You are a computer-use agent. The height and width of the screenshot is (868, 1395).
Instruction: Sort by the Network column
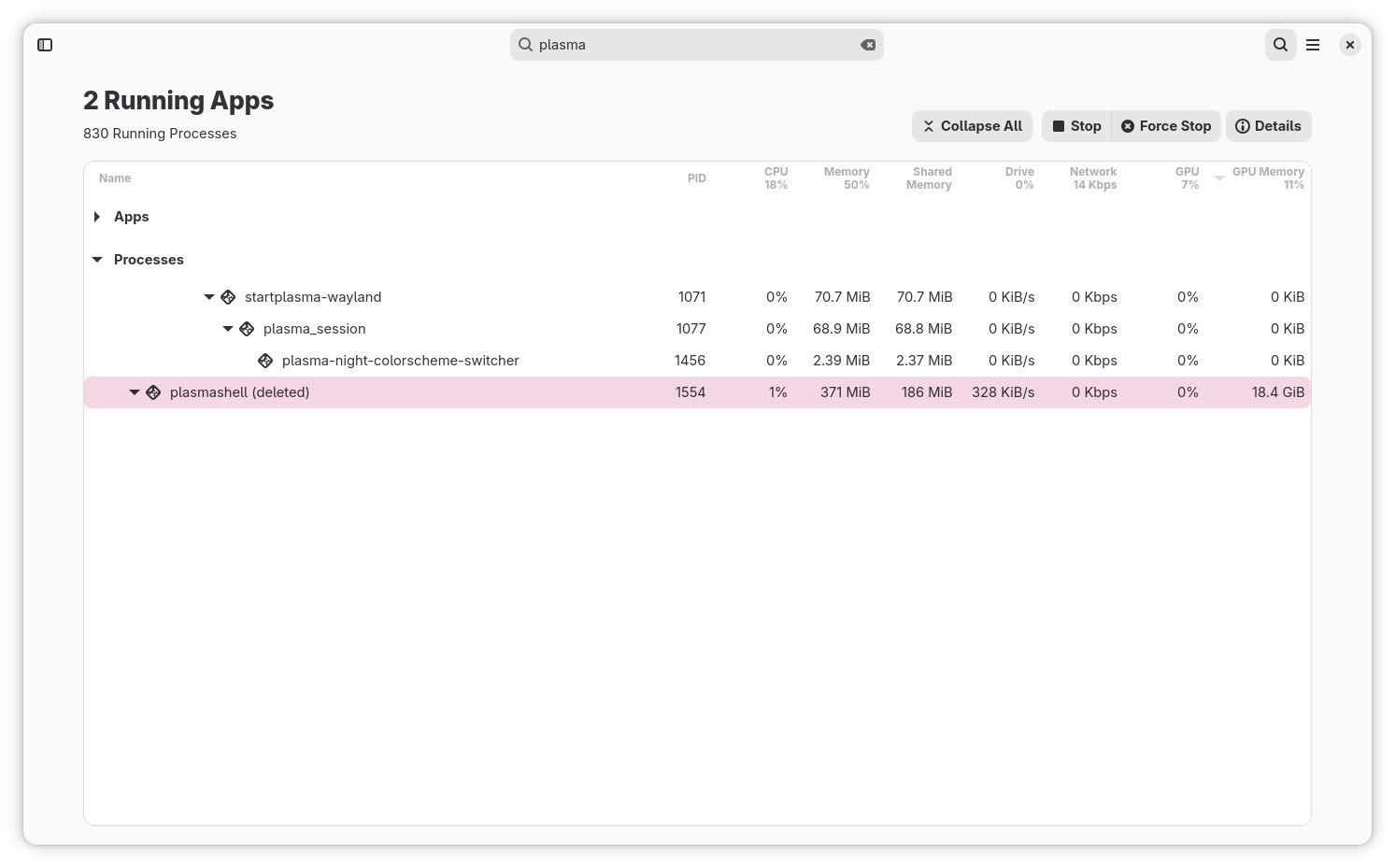[x=1093, y=178]
